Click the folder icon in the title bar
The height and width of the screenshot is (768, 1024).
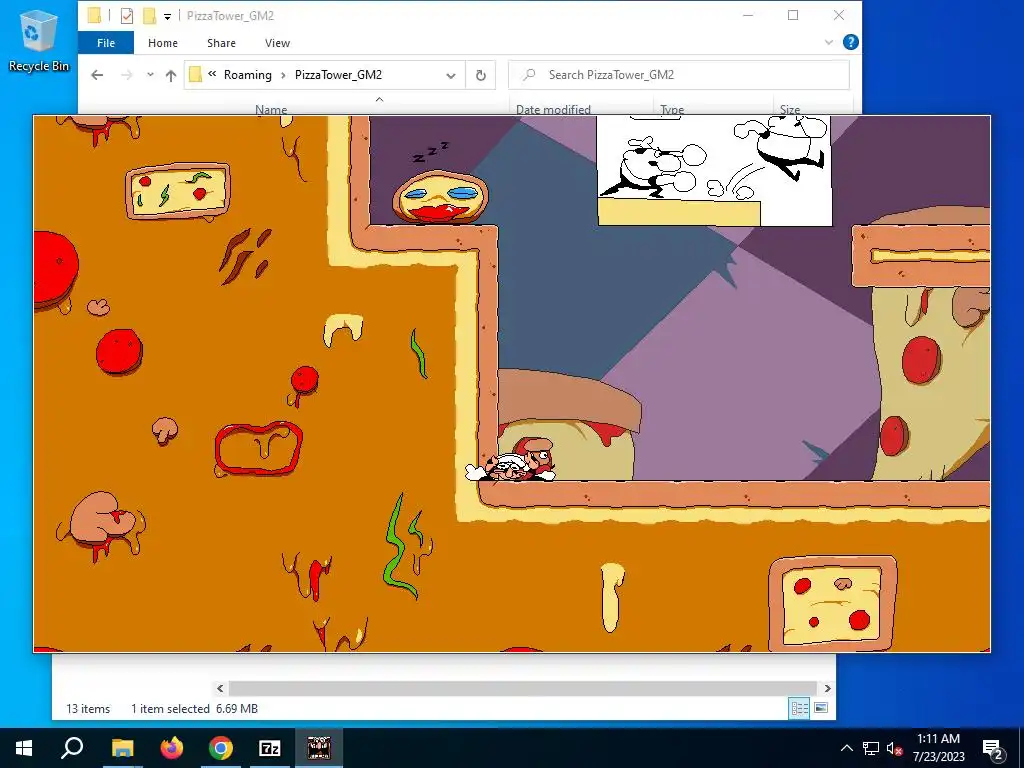pos(94,16)
